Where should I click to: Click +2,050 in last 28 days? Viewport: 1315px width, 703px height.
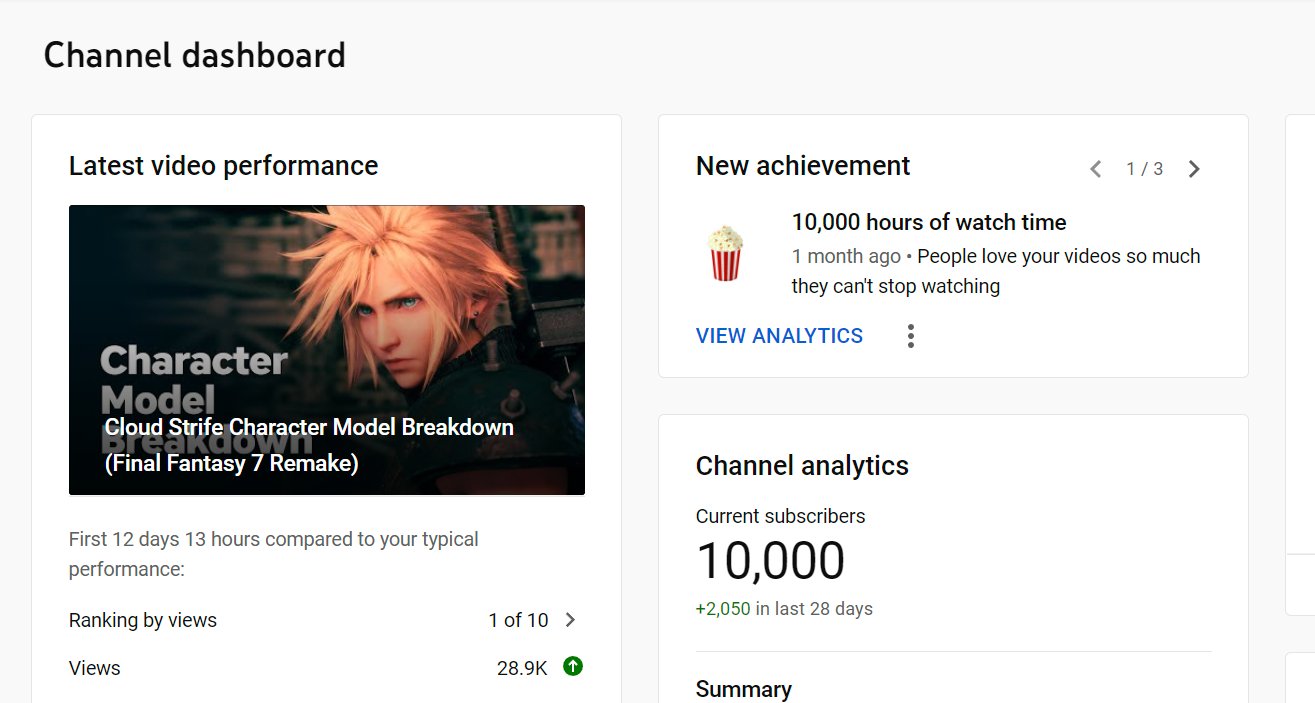pyautogui.click(x=784, y=609)
